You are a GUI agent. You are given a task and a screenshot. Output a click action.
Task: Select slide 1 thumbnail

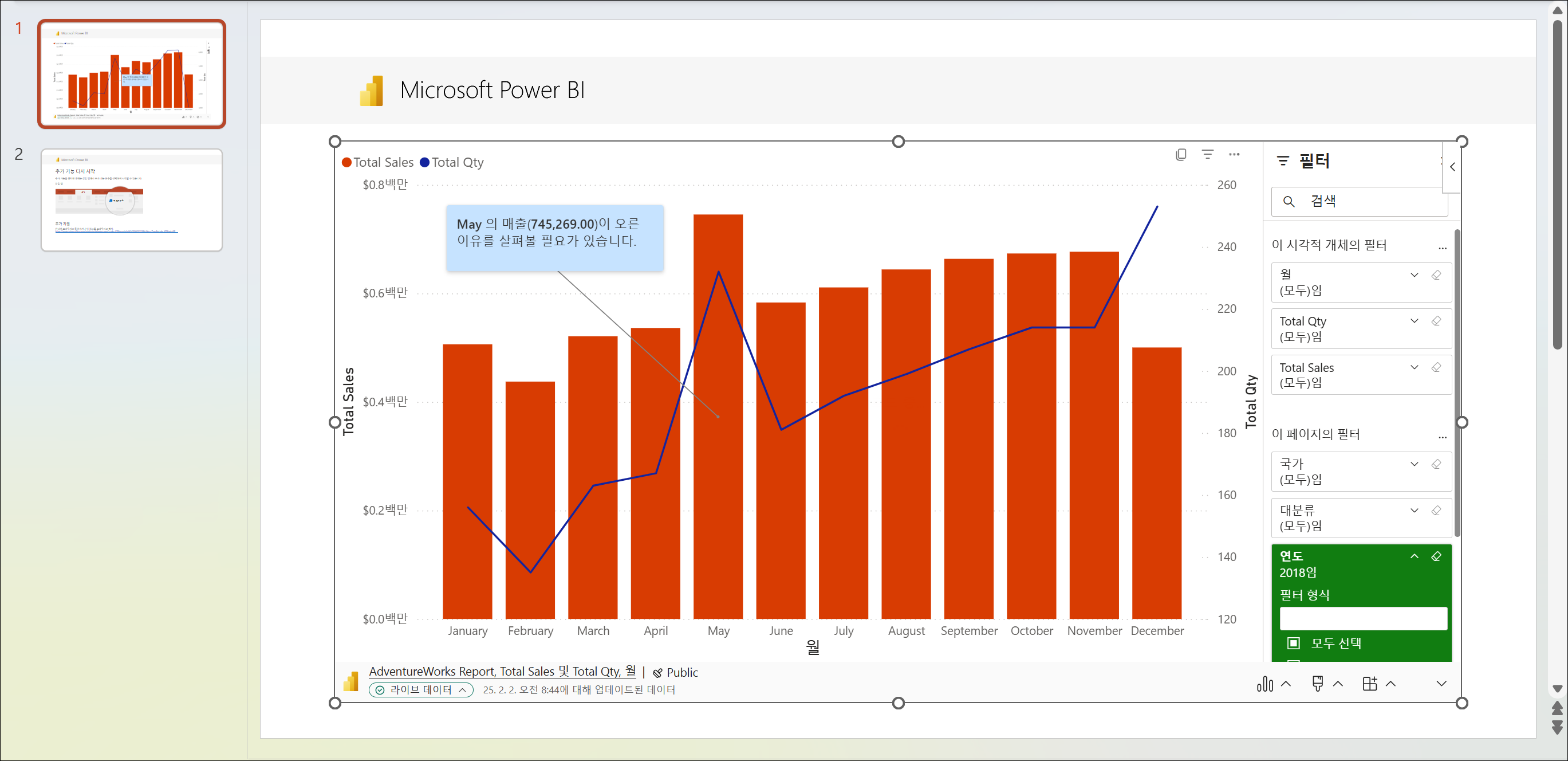pyautogui.click(x=132, y=74)
